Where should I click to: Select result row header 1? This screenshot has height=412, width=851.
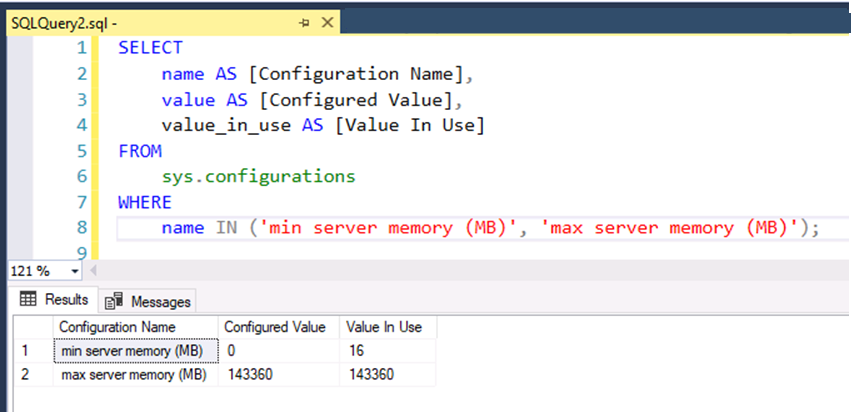pos(33,351)
